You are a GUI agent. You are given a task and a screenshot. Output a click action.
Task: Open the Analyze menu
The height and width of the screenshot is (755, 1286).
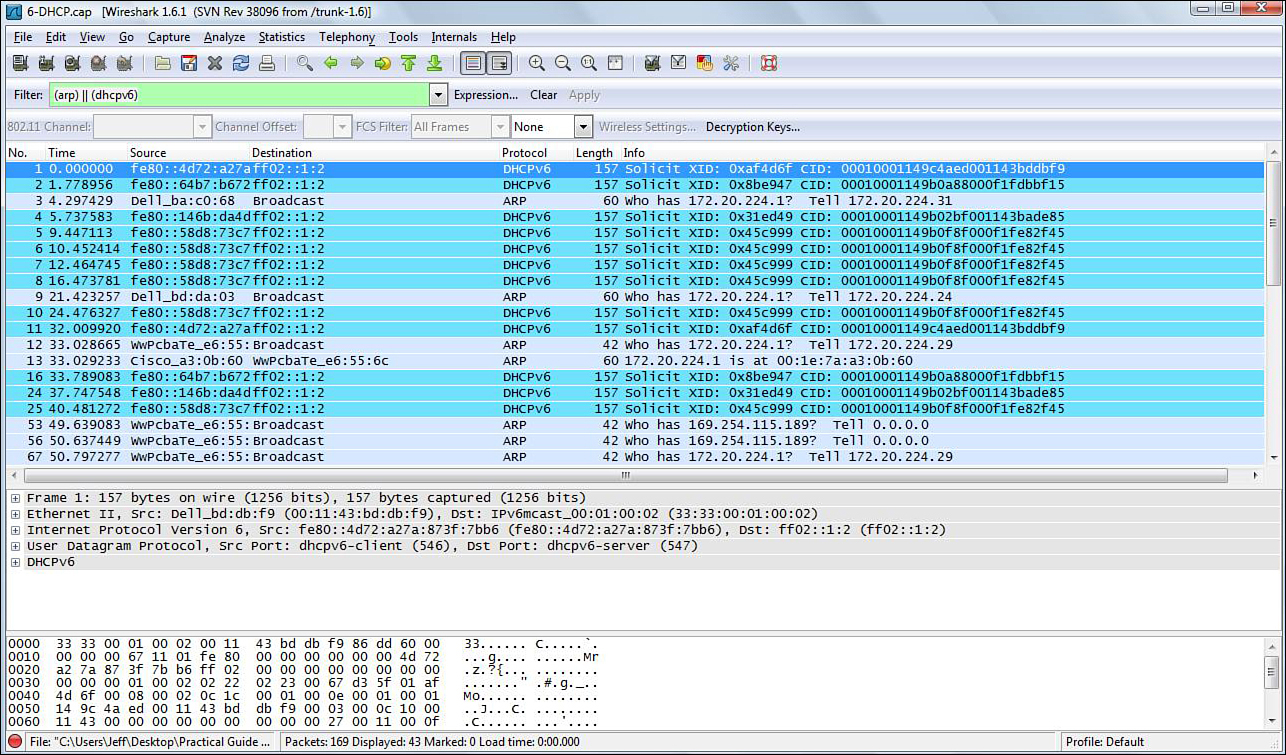click(x=224, y=37)
